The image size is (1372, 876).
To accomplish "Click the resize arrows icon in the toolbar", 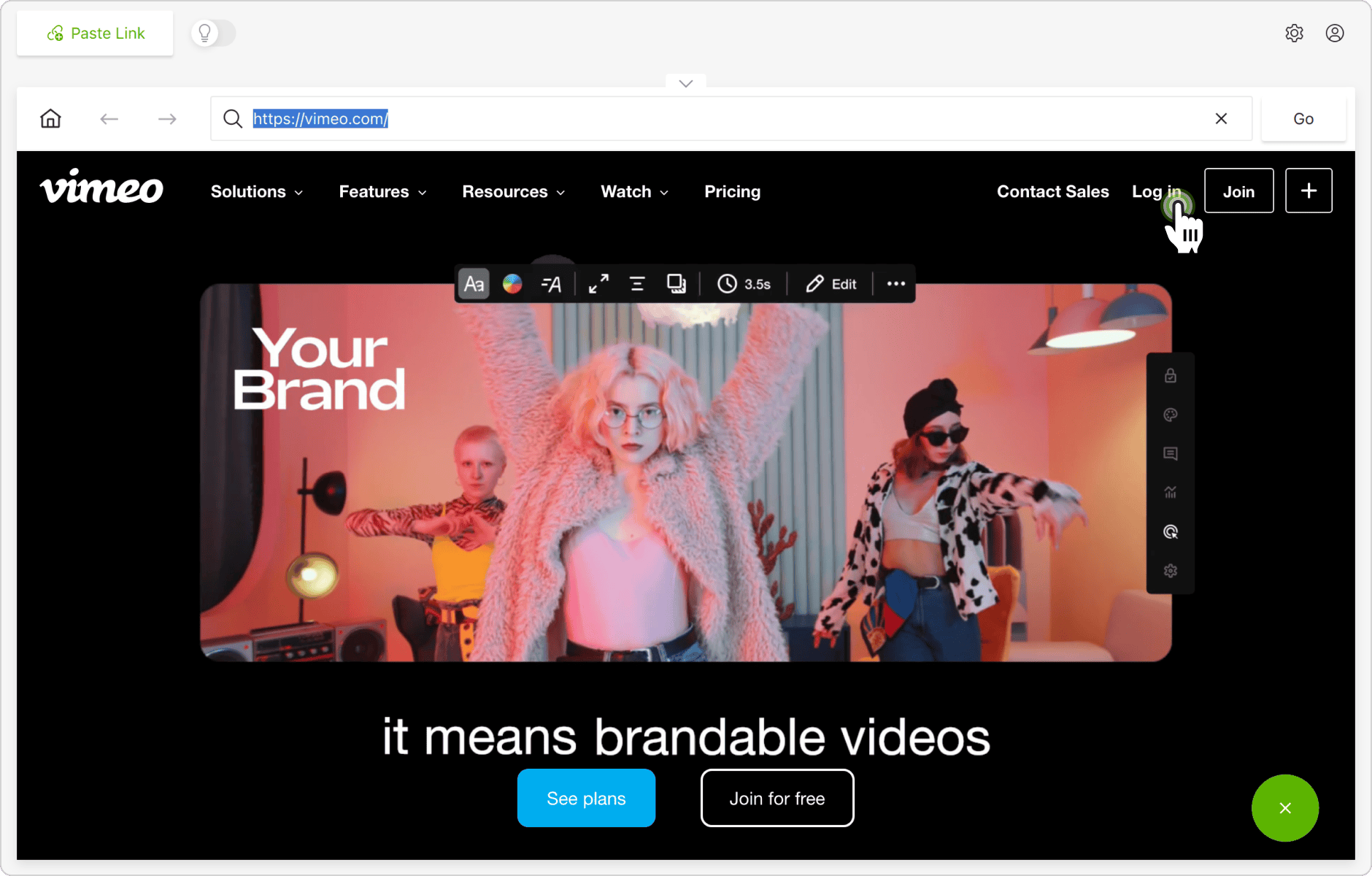I will tap(598, 284).
